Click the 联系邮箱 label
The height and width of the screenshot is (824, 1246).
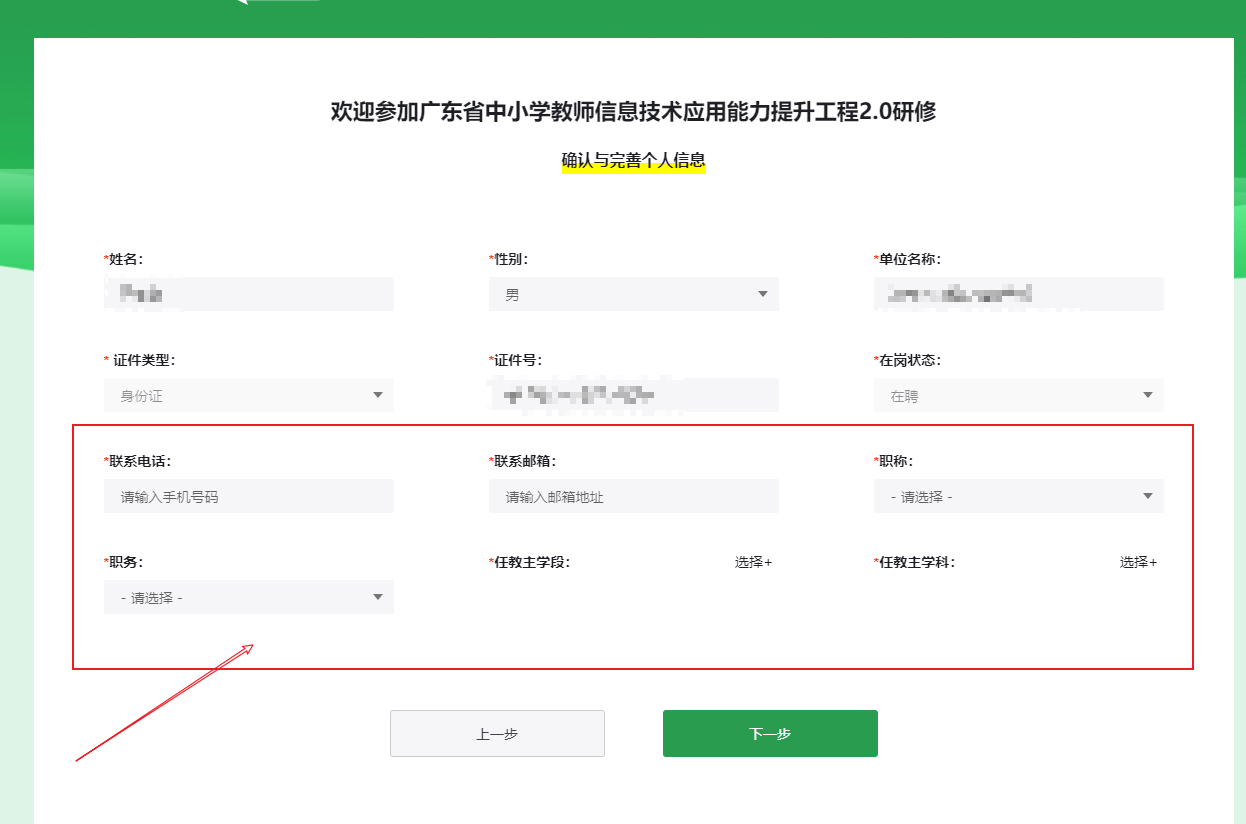pos(523,461)
